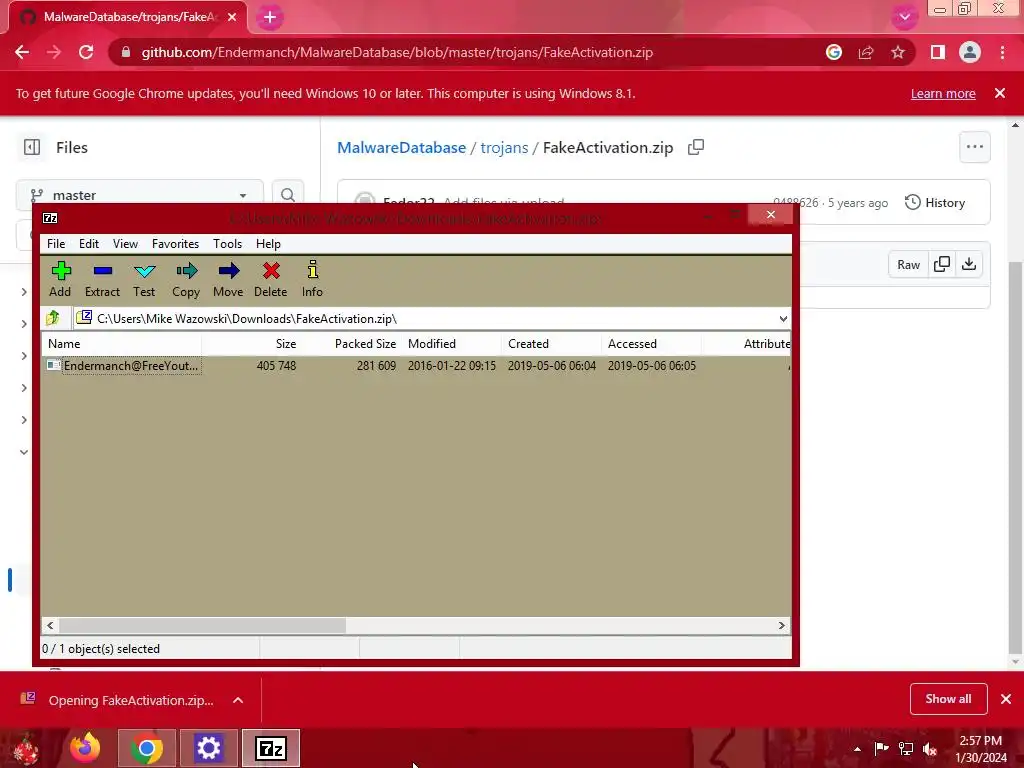1024x768 pixels.
Task: Share this page via the share icon
Action: pos(866,52)
